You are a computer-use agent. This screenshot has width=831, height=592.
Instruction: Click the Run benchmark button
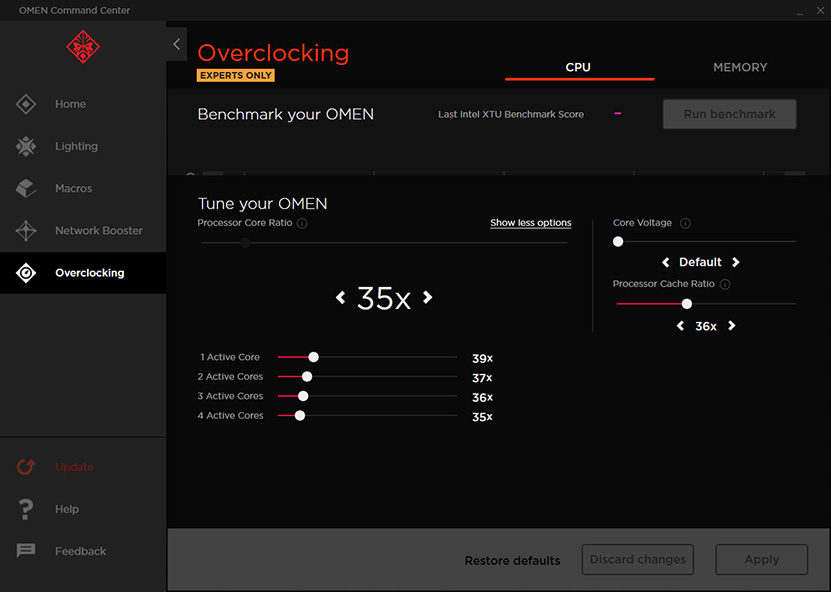[729, 114]
